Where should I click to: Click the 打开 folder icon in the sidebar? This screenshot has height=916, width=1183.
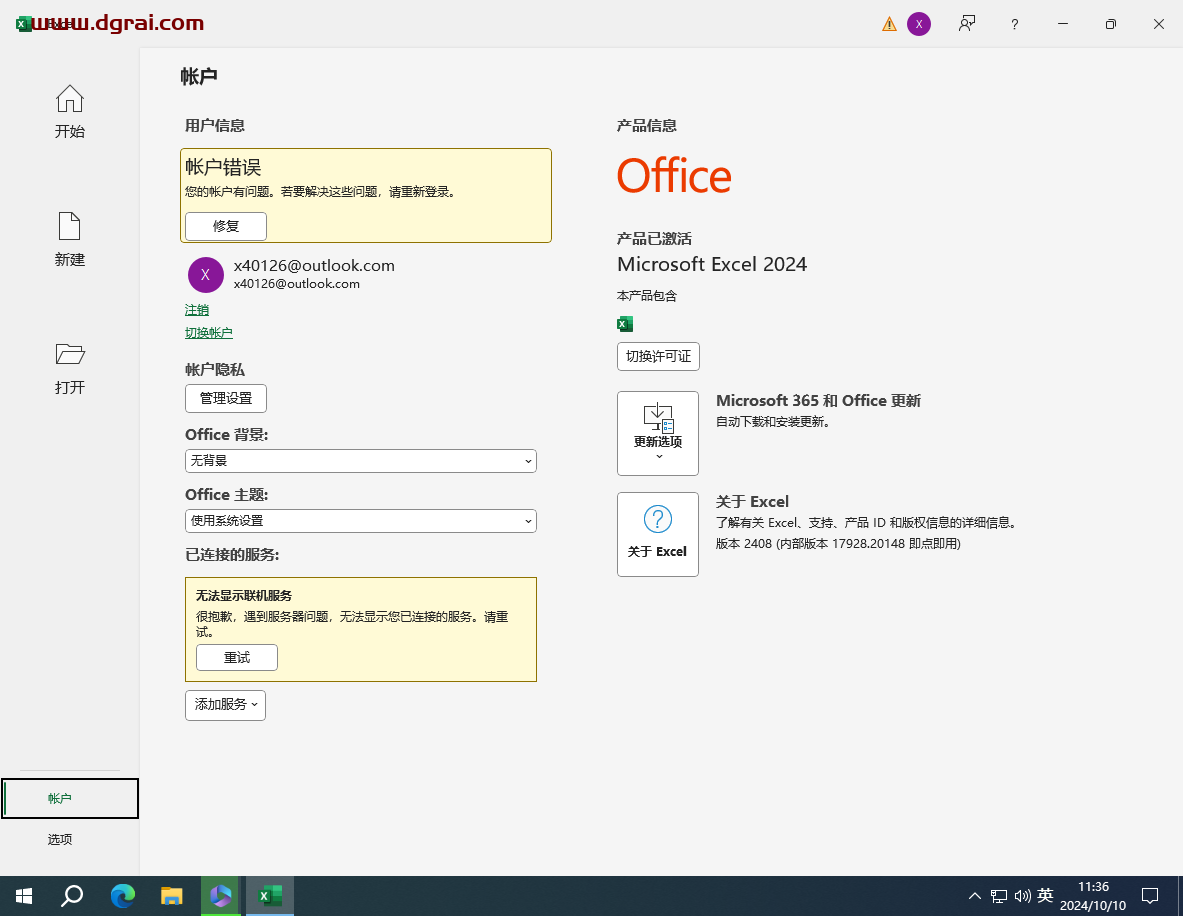69,355
